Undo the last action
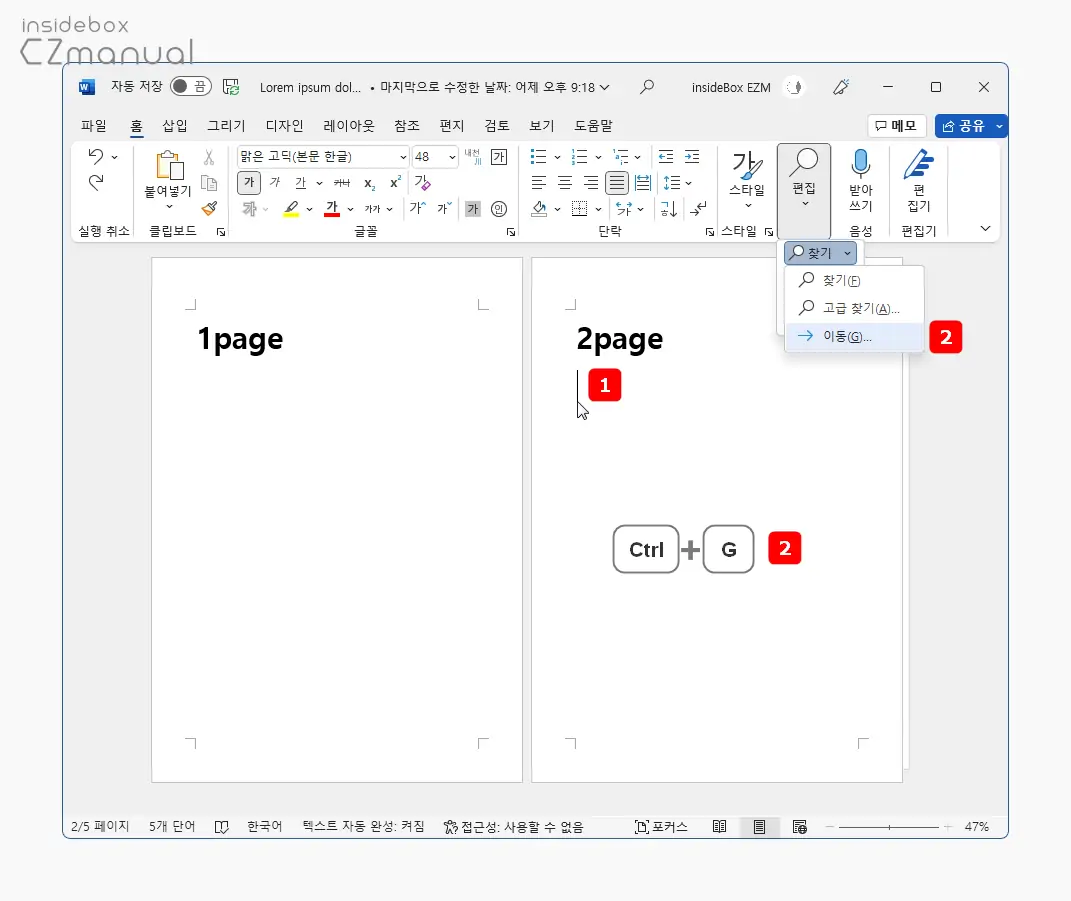The height and width of the screenshot is (901, 1071). [x=96, y=156]
